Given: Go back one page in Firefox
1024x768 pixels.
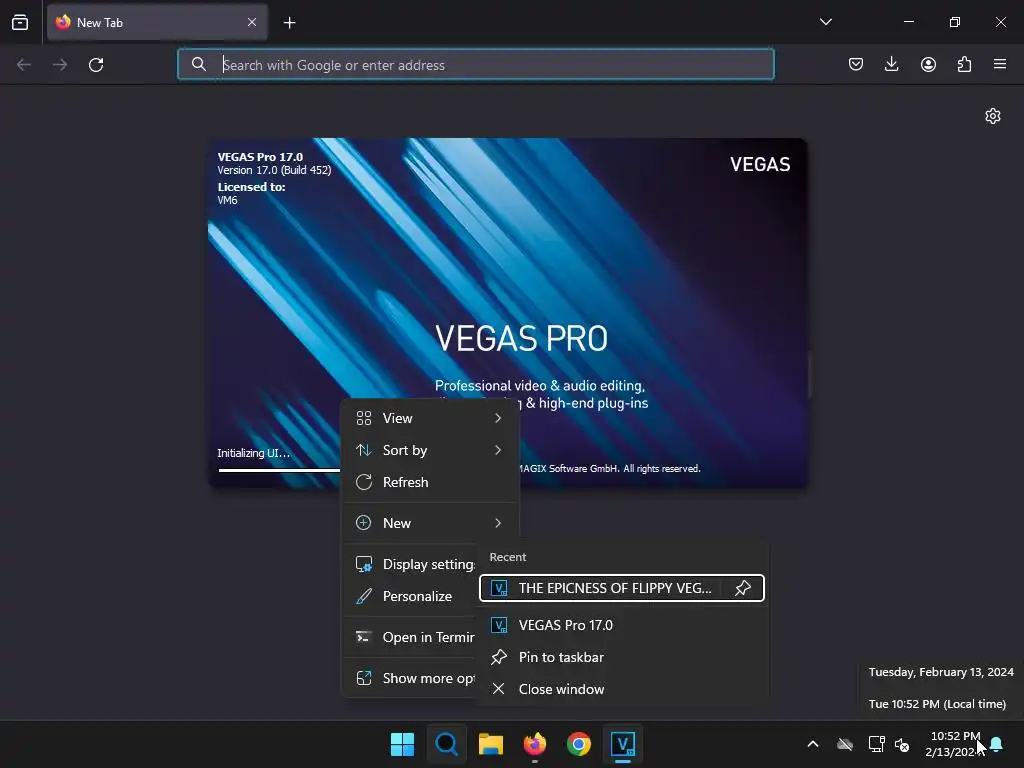Looking at the screenshot, I should [24, 65].
